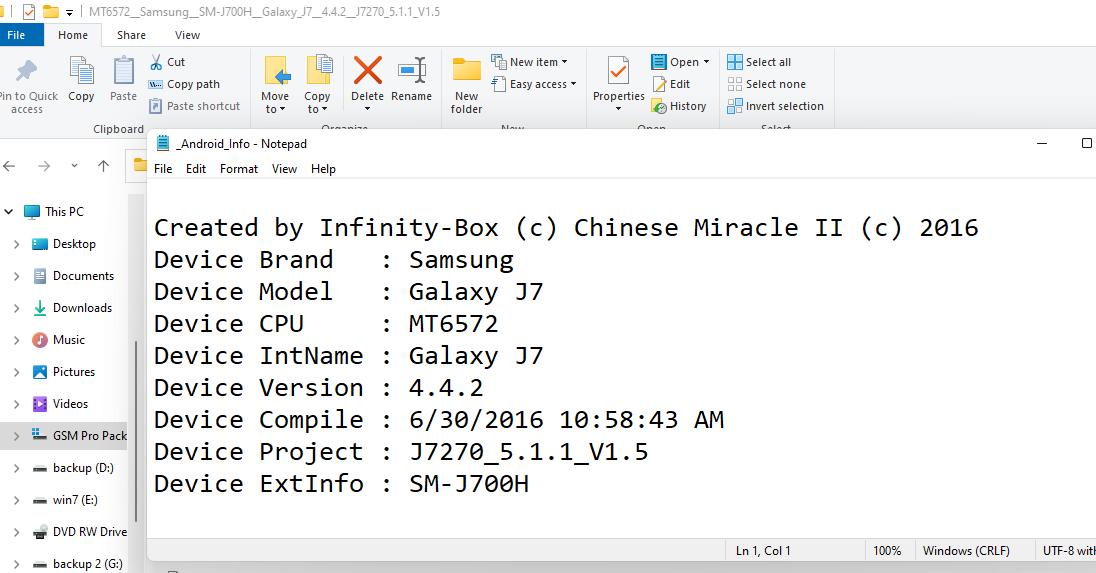Click the Select none icon
This screenshot has width=1096, height=573.
coord(735,85)
